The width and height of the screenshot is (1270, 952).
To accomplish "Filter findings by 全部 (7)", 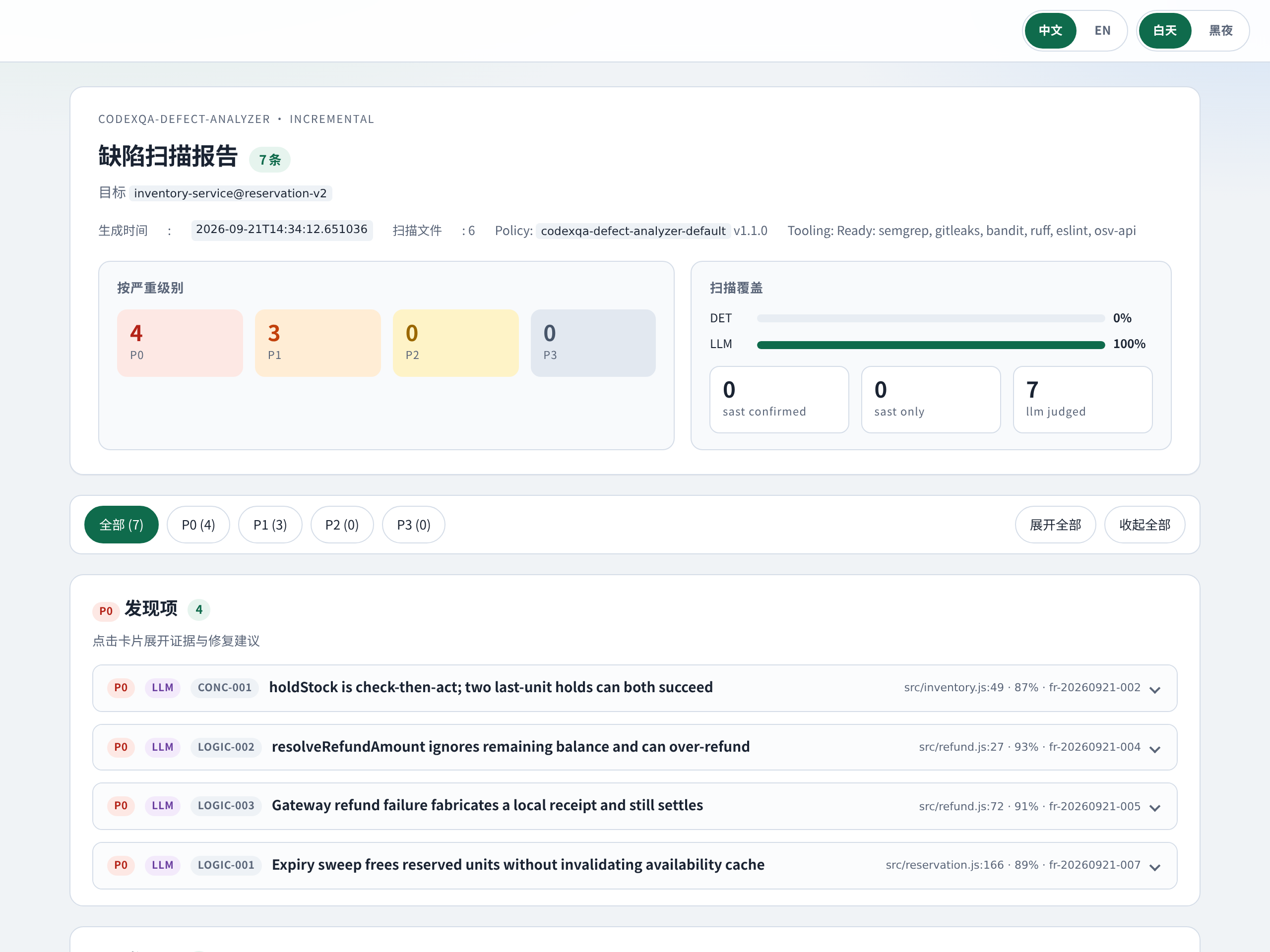I will [x=121, y=525].
